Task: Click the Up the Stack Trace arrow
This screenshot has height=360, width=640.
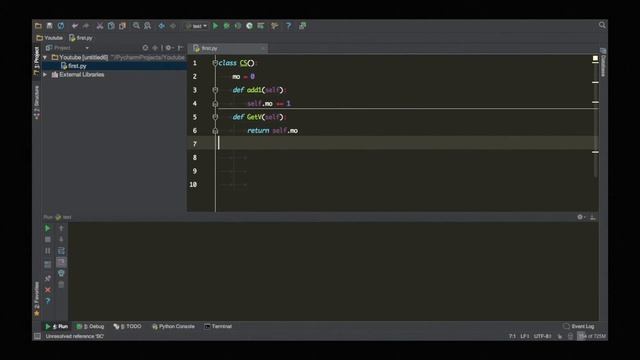Action: 61,228
